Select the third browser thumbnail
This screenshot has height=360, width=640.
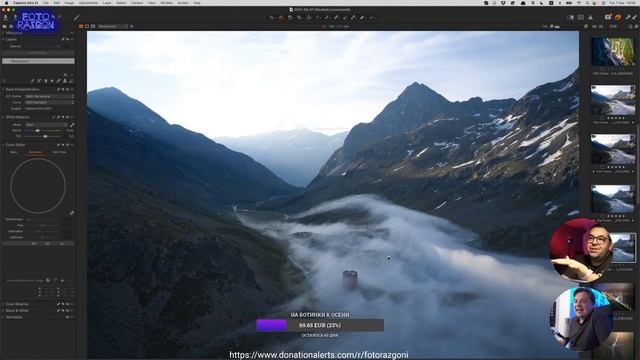(613, 149)
